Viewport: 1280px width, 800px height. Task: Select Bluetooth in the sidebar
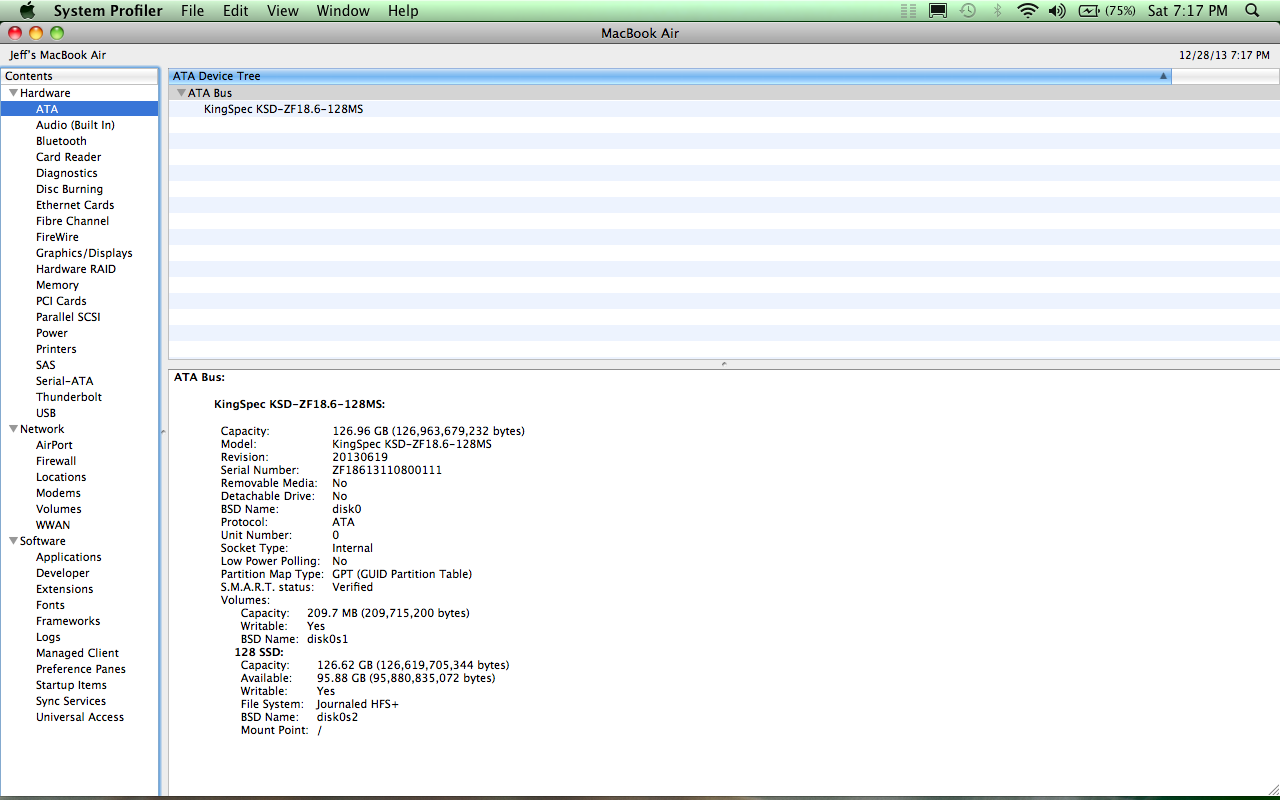pos(61,141)
